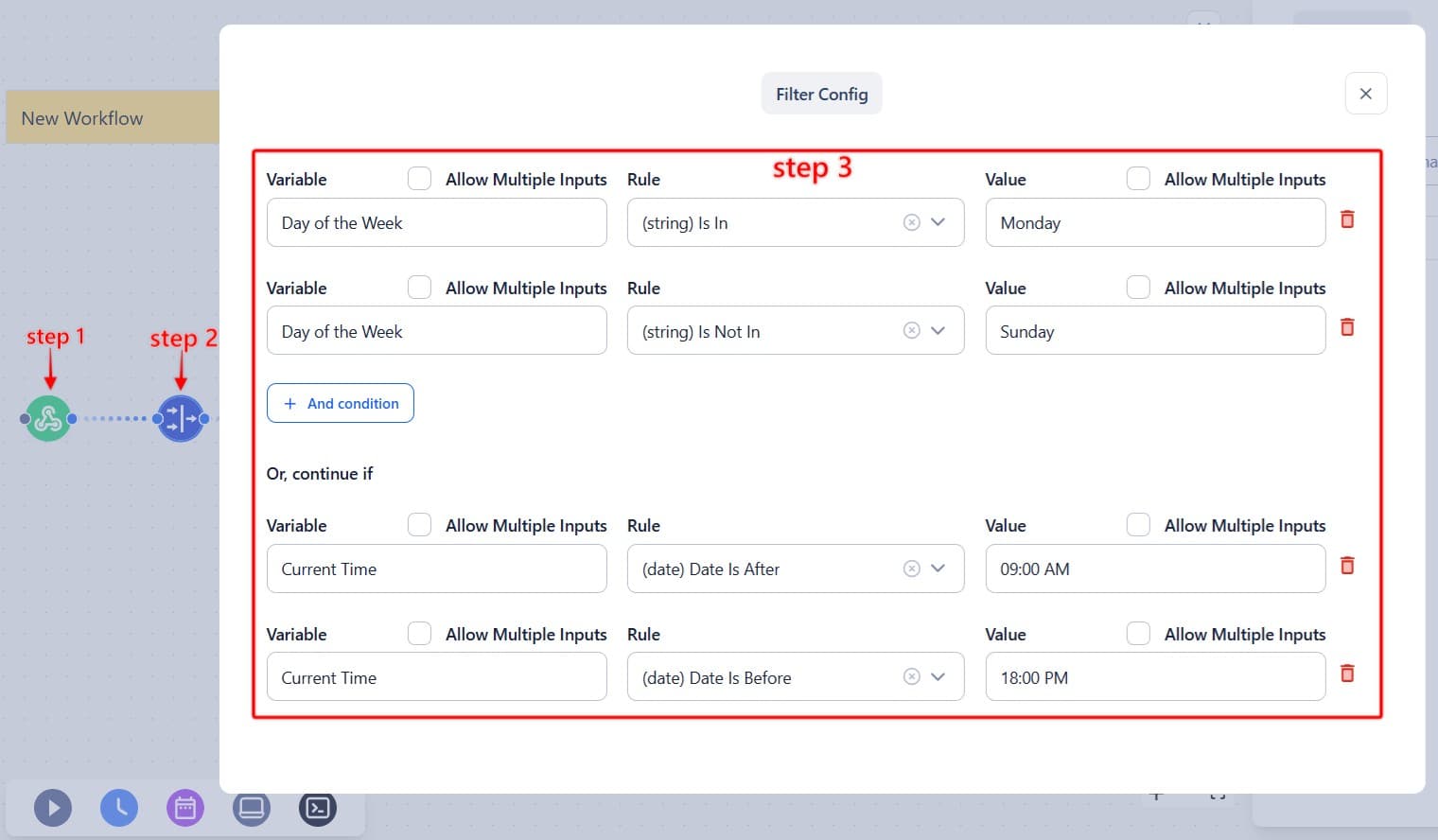The height and width of the screenshot is (840, 1438).
Task: Select the green webhook trigger node
Action: click(47, 417)
